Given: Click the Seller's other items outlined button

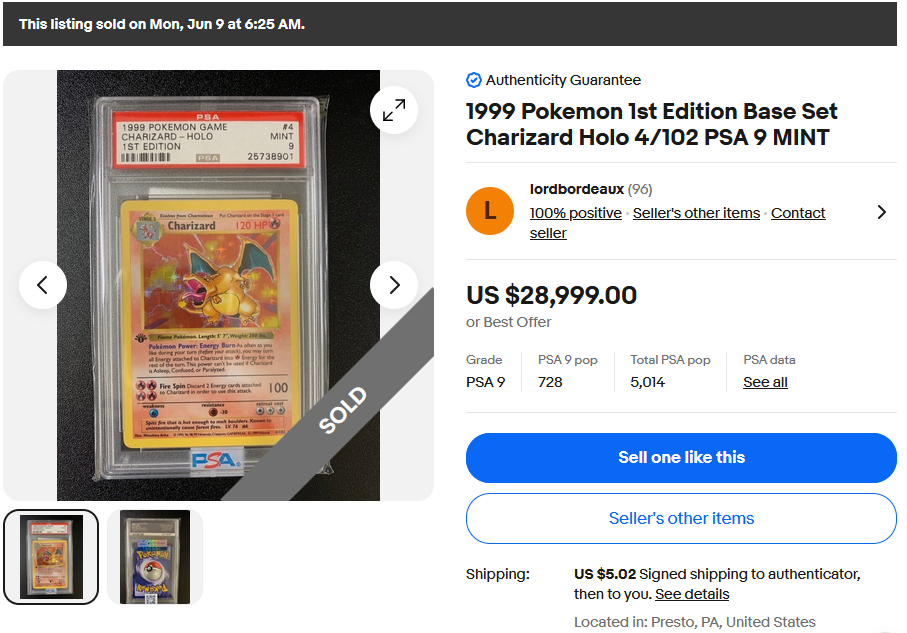Looking at the screenshot, I should point(681,518).
